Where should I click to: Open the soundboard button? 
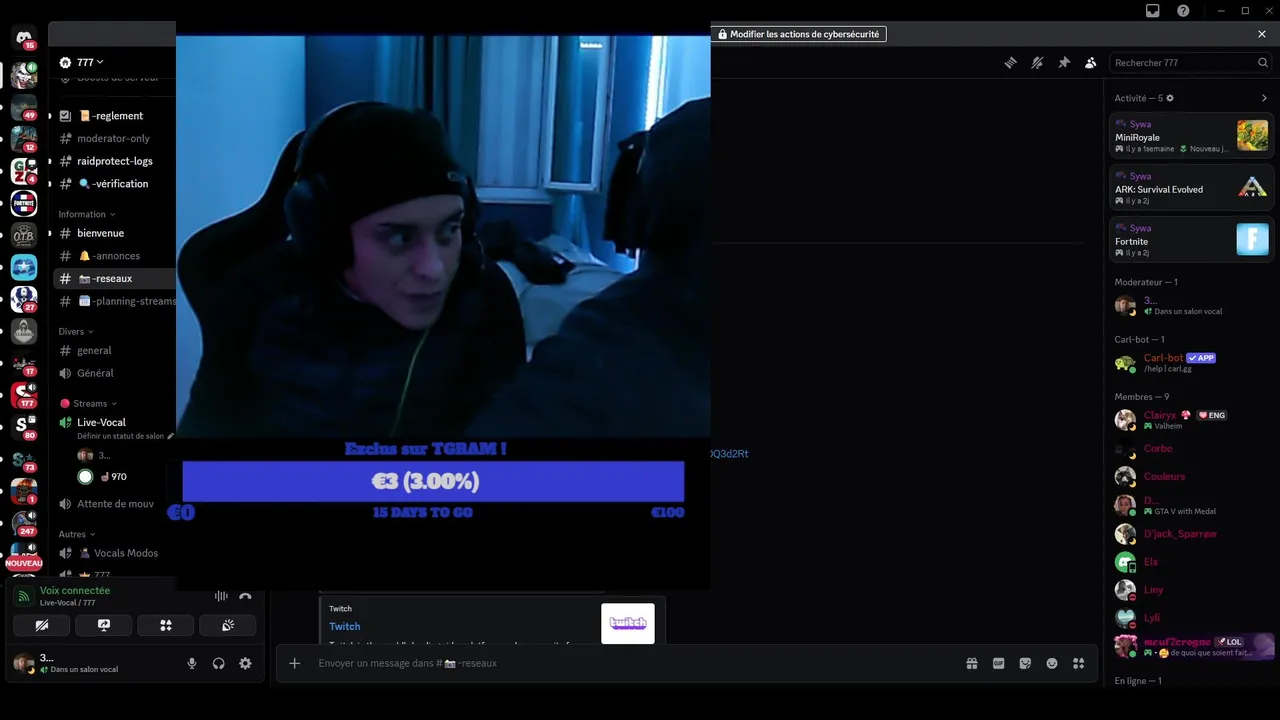click(x=228, y=625)
